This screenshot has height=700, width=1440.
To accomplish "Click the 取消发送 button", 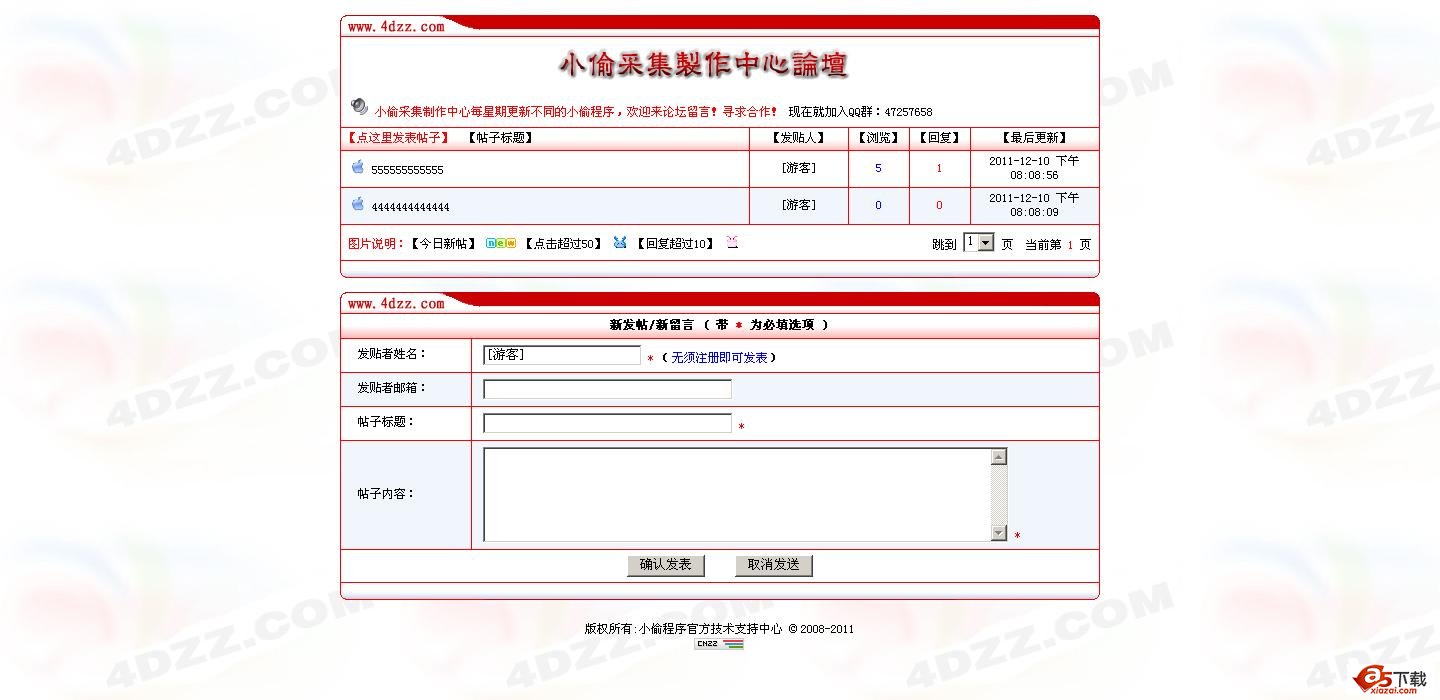I will pyautogui.click(x=774, y=565).
